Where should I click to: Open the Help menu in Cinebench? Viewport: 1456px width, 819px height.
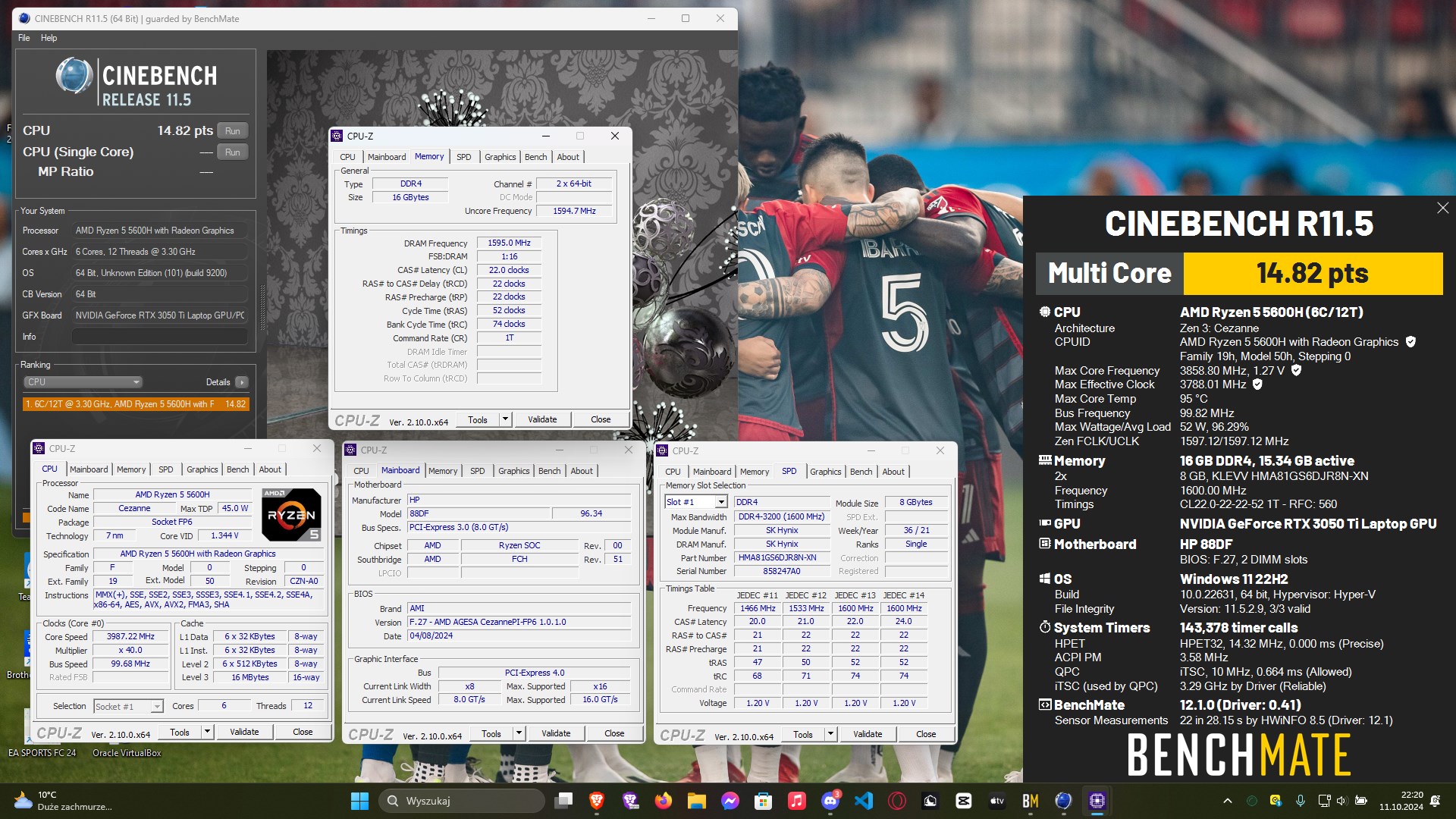click(x=49, y=38)
